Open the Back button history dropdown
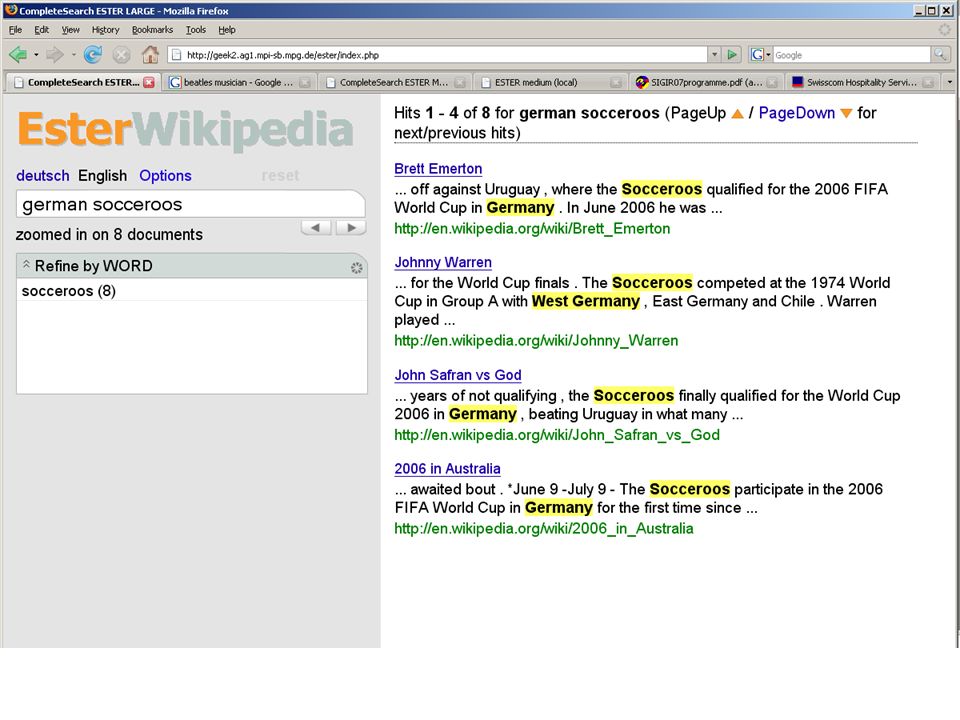Image resolution: width=960 pixels, height=720 pixels. pyautogui.click(x=36, y=55)
